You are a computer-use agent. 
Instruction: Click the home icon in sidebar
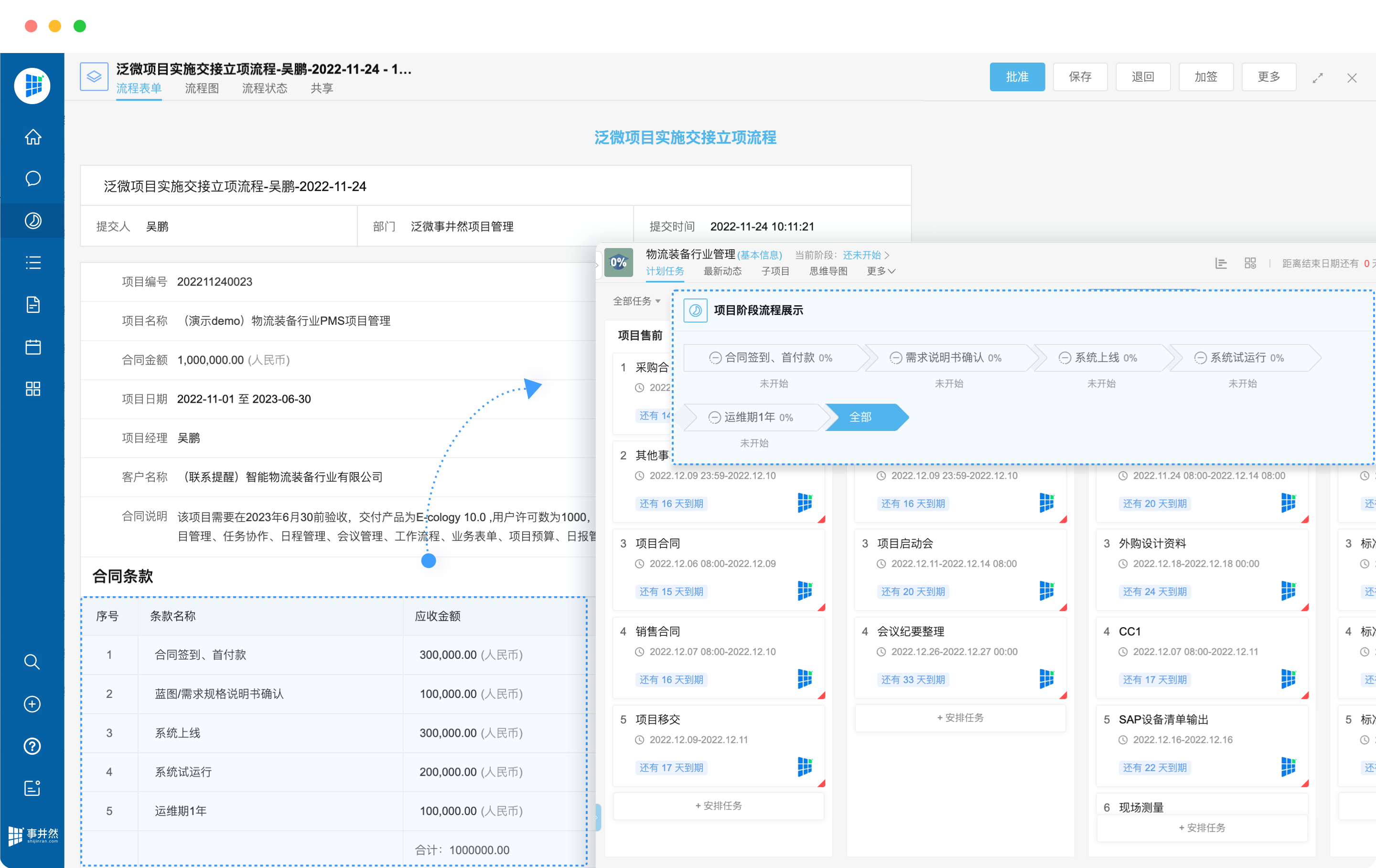[32, 137]
